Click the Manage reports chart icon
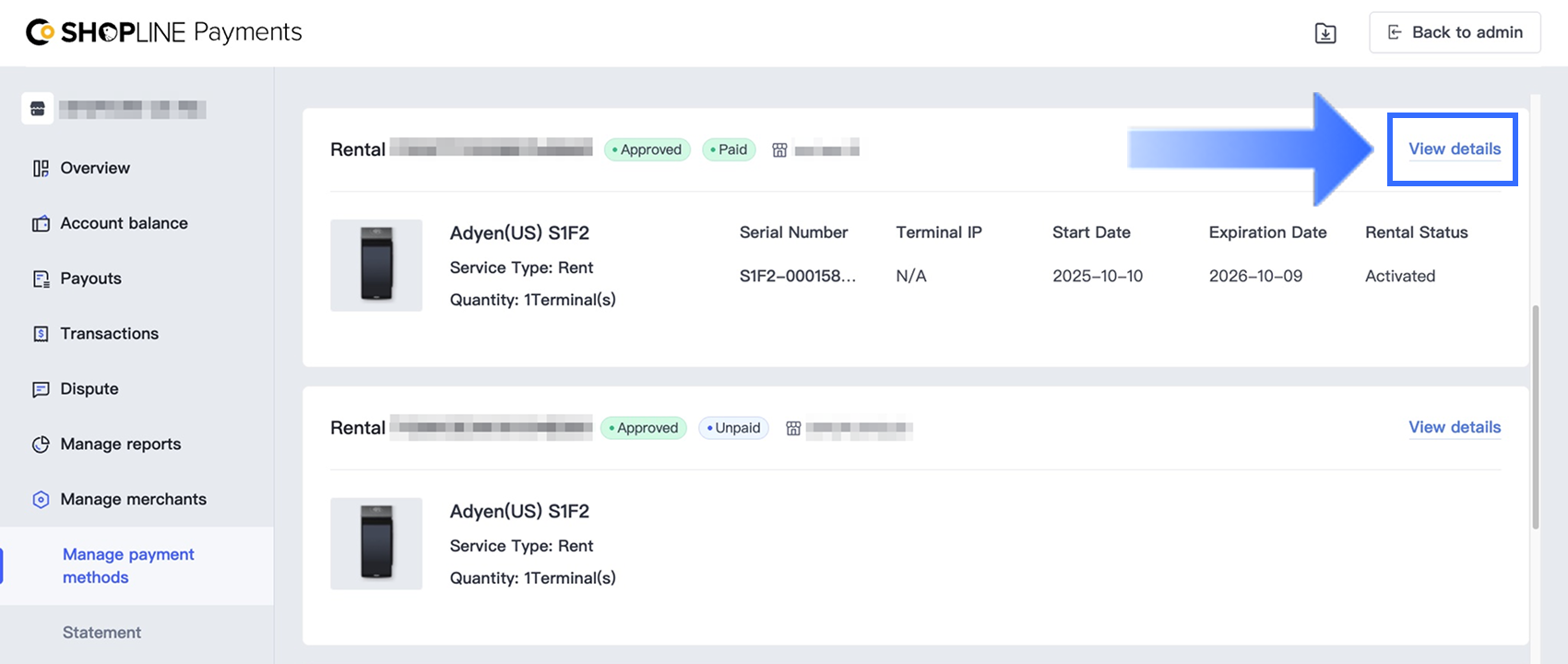The height and width of the screenshot is (664, 1568). 41,445
